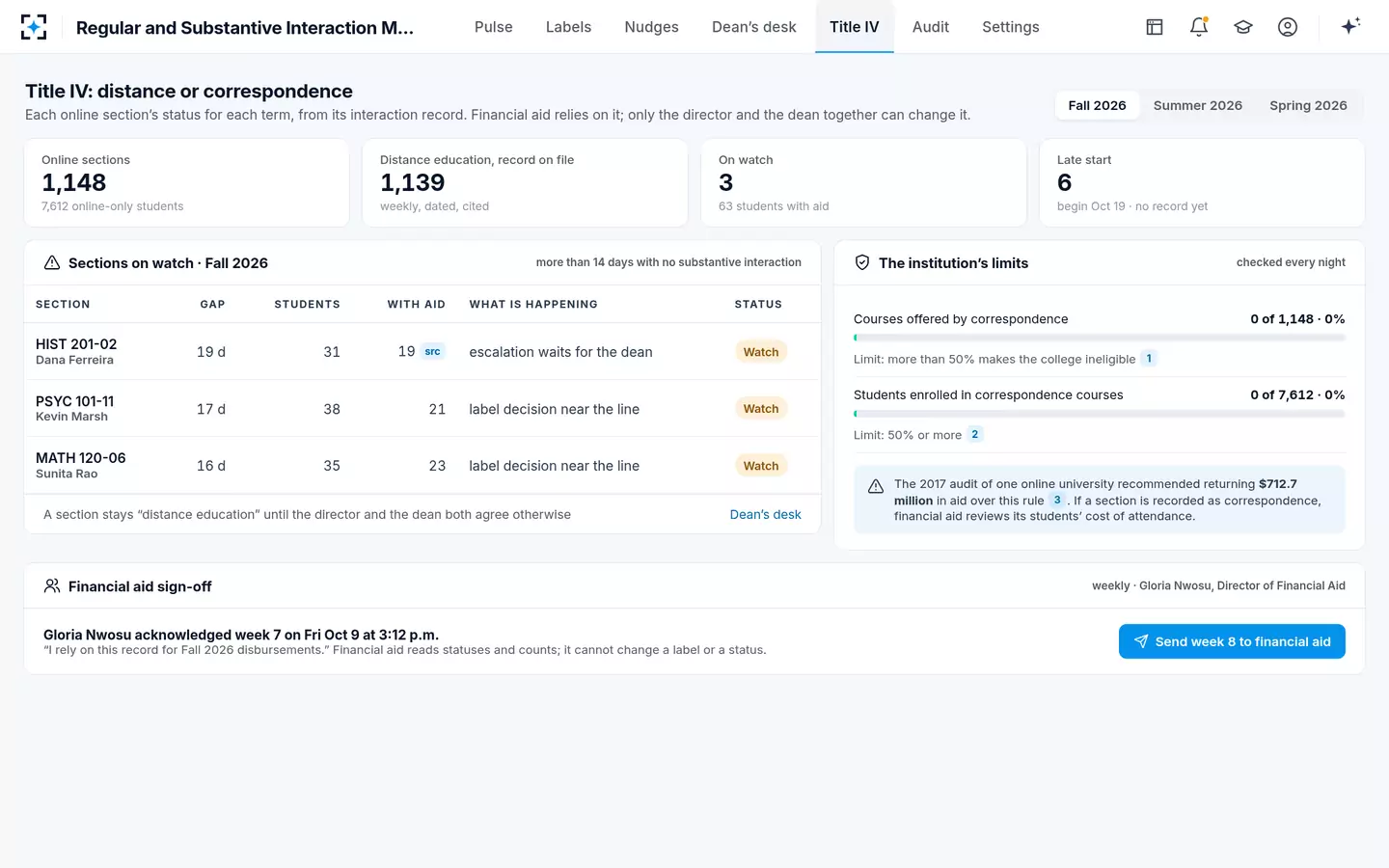Open the Late start card showing 6
The image size is (1389, 868).
[1202, 183]
